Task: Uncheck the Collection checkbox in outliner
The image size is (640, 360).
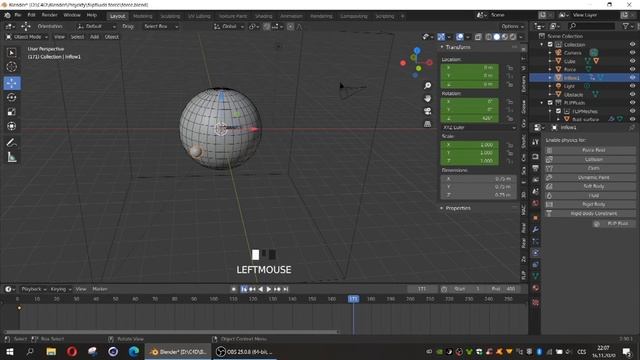Action: pos(550,44)
